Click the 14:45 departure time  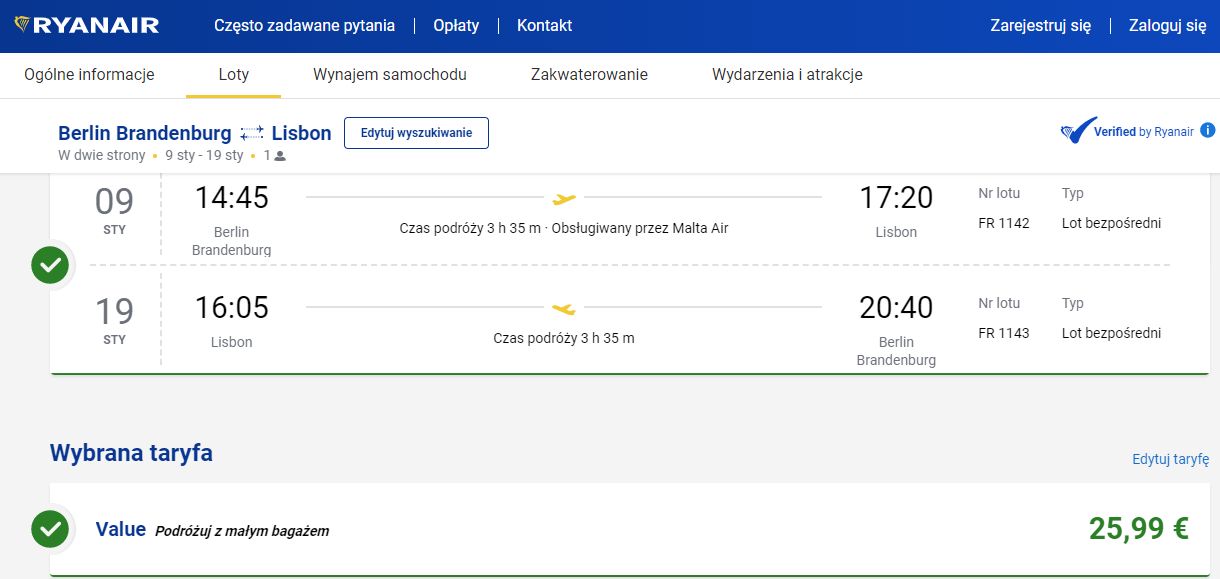231,197
